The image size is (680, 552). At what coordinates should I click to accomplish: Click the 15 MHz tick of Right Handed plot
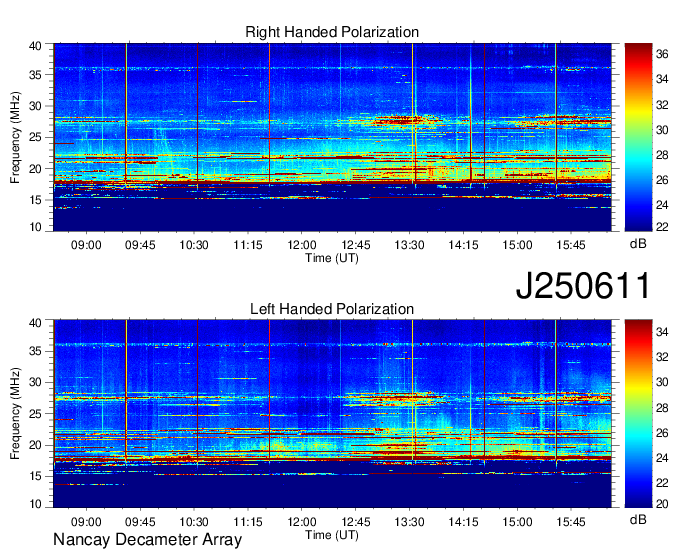[36, 200]
